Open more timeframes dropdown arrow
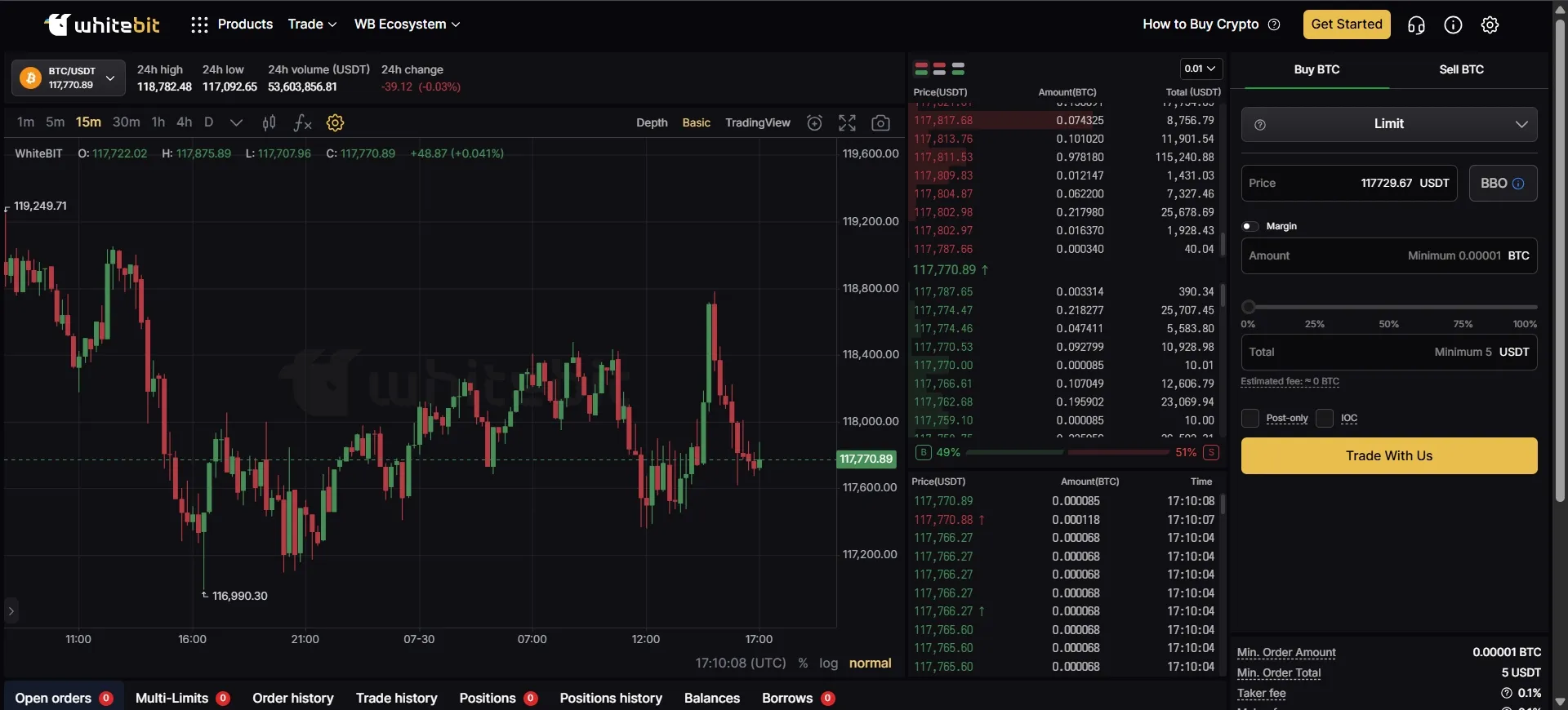Viewport: 1568px width, 710px height. pos(236,122)
